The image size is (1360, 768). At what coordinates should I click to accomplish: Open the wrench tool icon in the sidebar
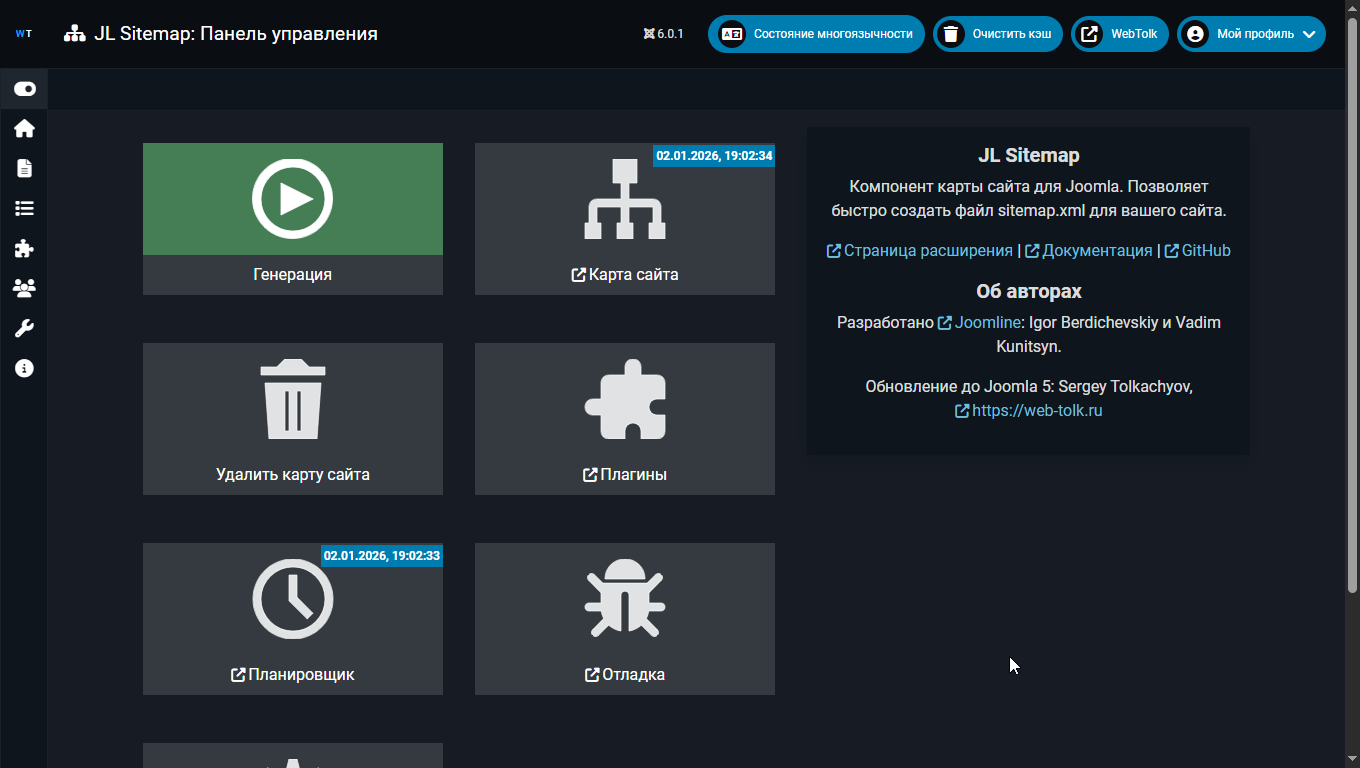[24, 328]
